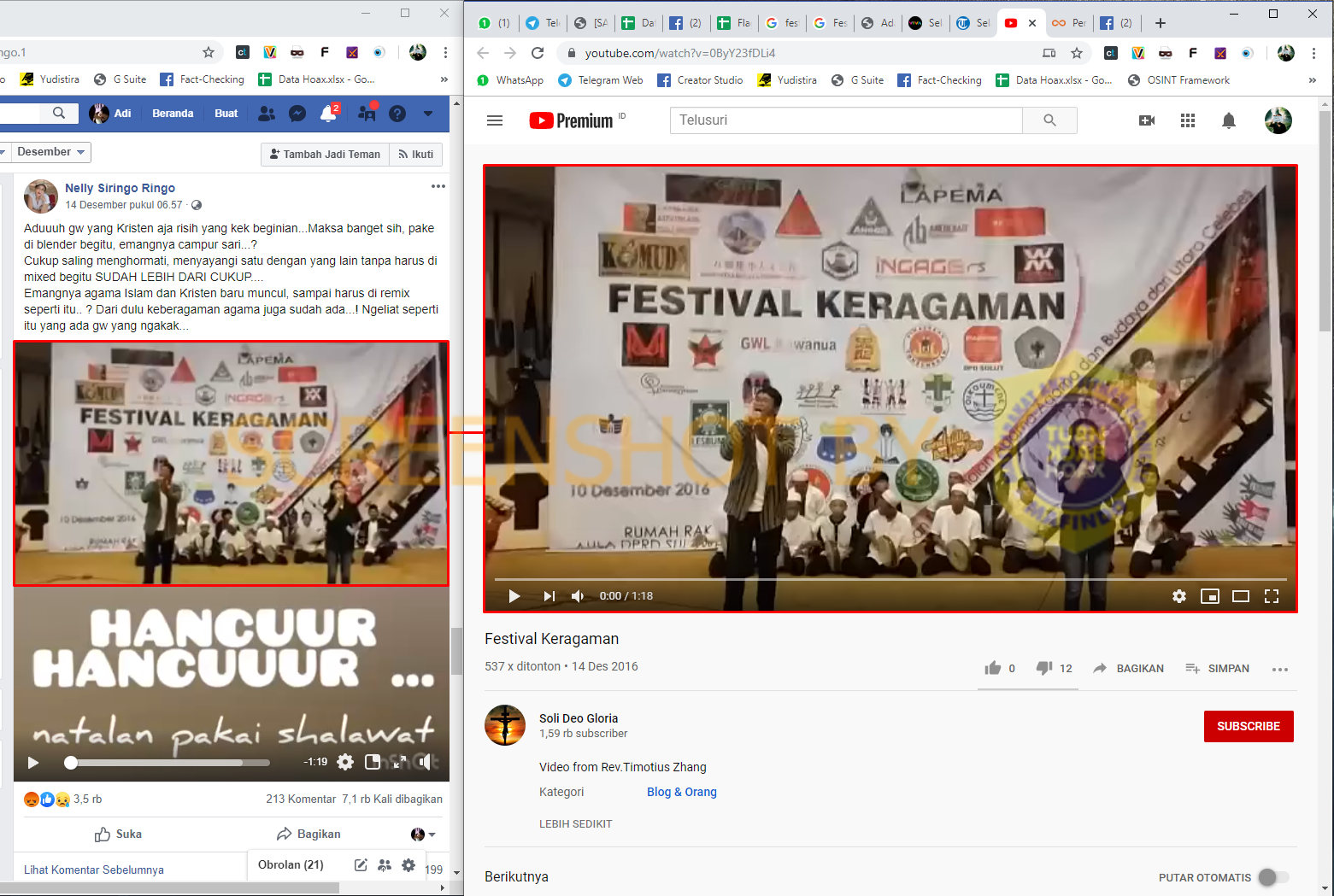1334x896 pixels.
Task: Mute the YouTube video volume
Action: (x=578, y=596)
